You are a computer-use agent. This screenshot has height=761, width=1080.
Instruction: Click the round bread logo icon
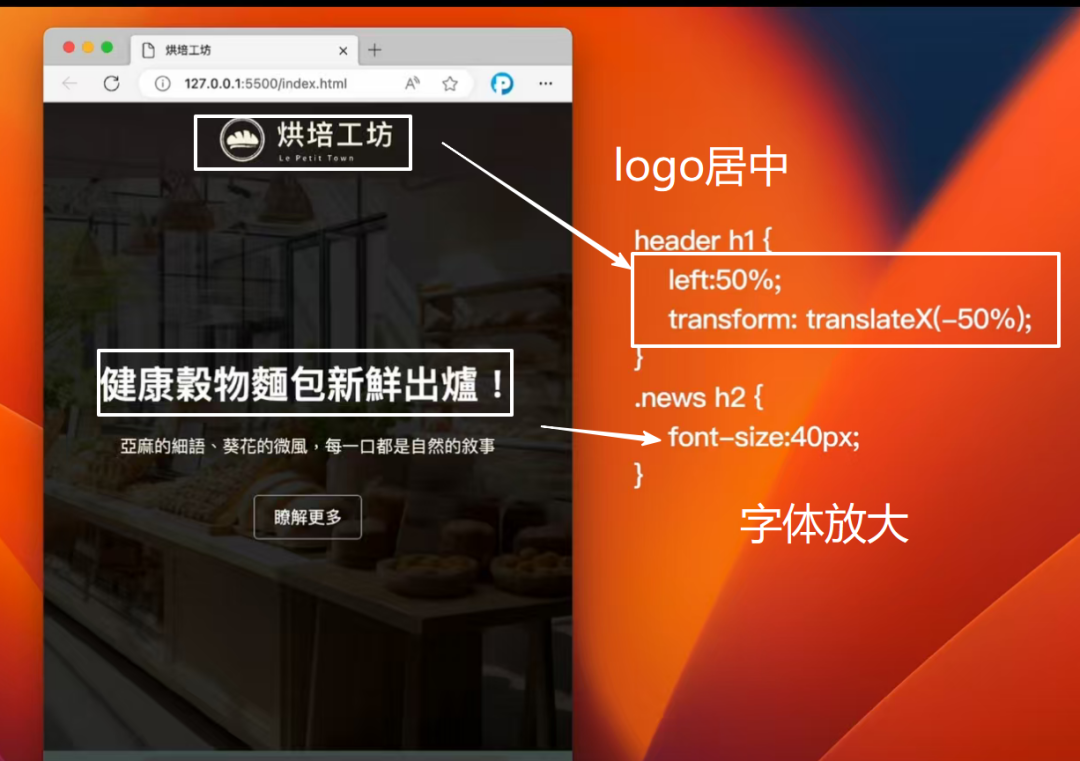coord(241,141)
